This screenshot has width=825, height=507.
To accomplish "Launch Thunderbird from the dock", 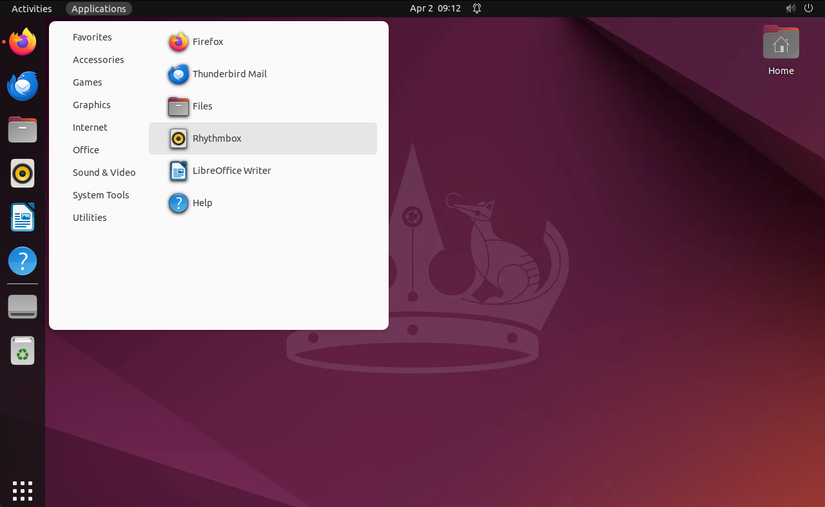I will [x=23, y=86].
